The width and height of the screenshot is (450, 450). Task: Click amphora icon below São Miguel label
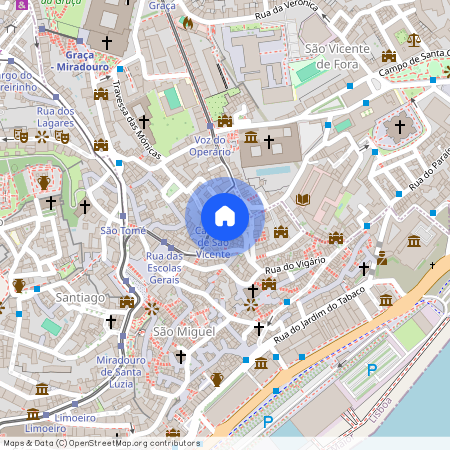pos(217,379)
